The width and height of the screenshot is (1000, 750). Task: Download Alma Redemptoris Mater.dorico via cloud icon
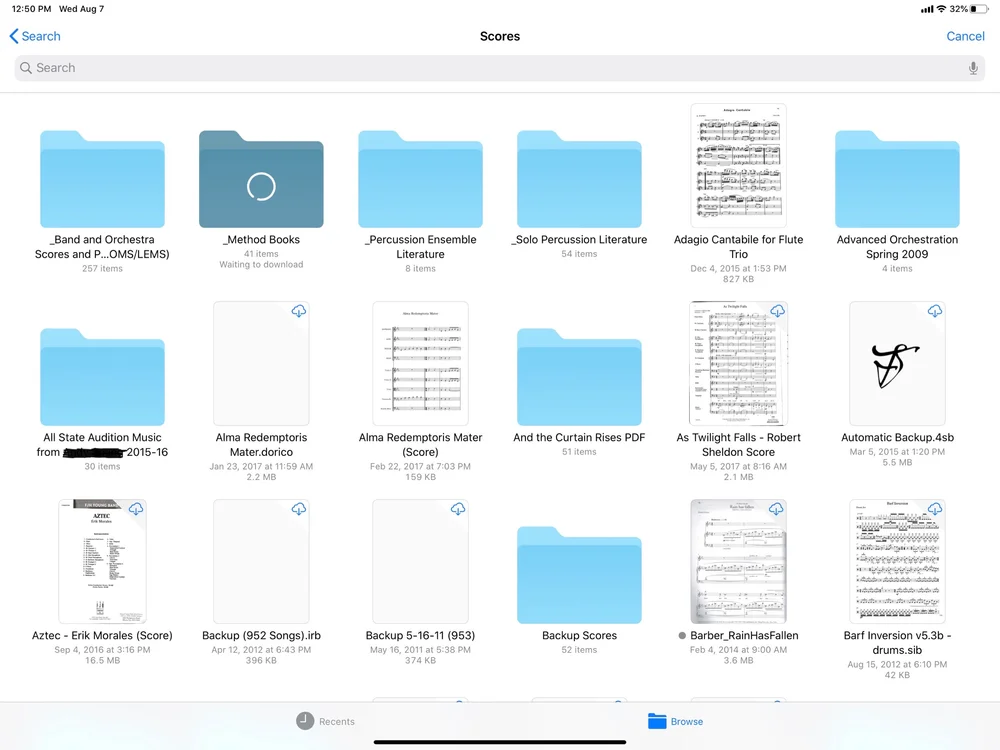298,311
